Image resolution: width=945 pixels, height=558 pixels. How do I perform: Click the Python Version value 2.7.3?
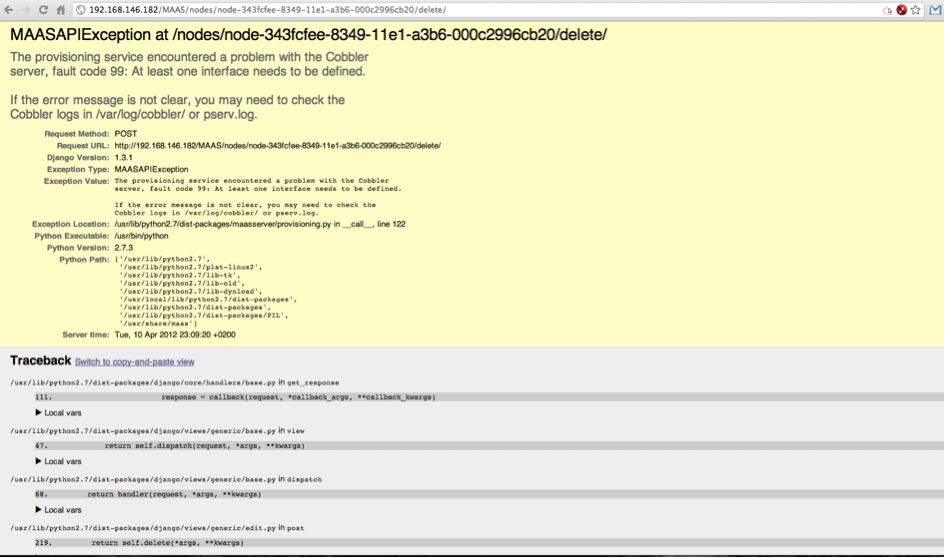pyautogui.click(x=124, y=248)
